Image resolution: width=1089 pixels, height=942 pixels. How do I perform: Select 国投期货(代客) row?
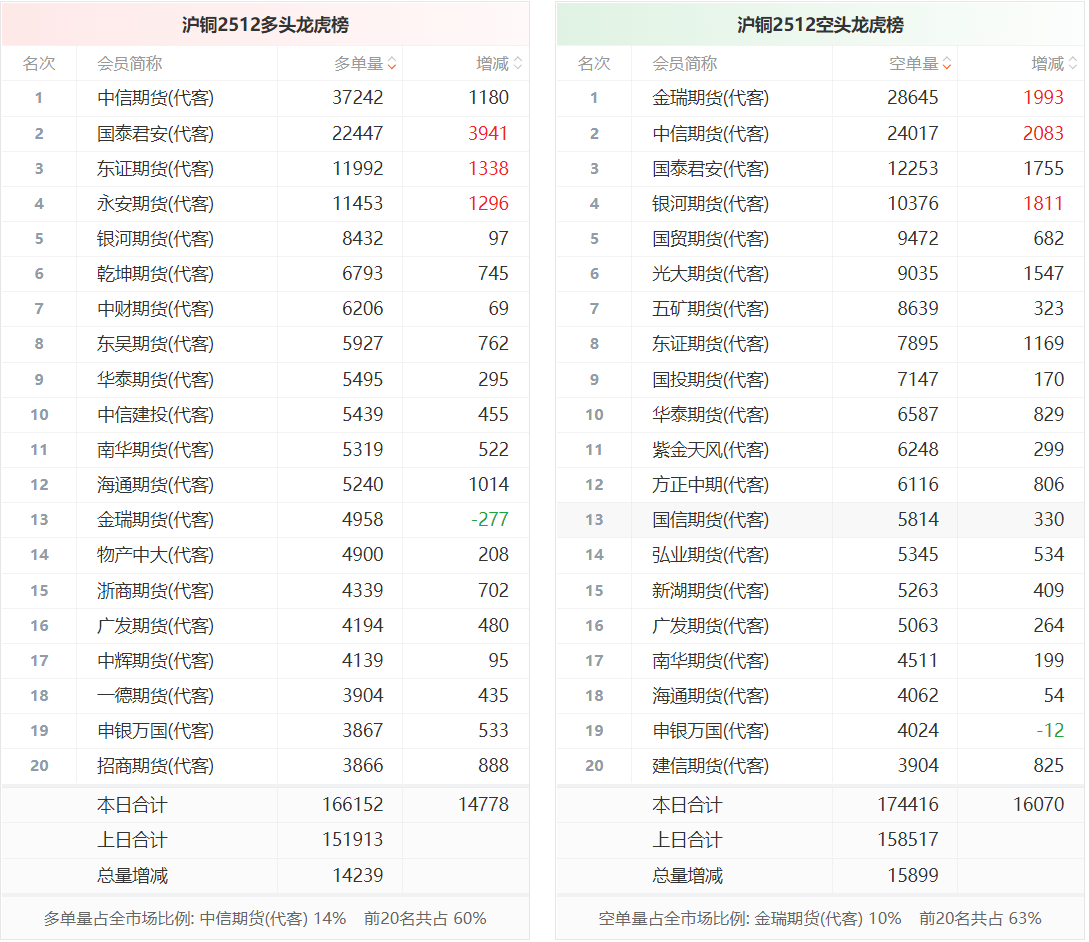(x=820, y=379)
